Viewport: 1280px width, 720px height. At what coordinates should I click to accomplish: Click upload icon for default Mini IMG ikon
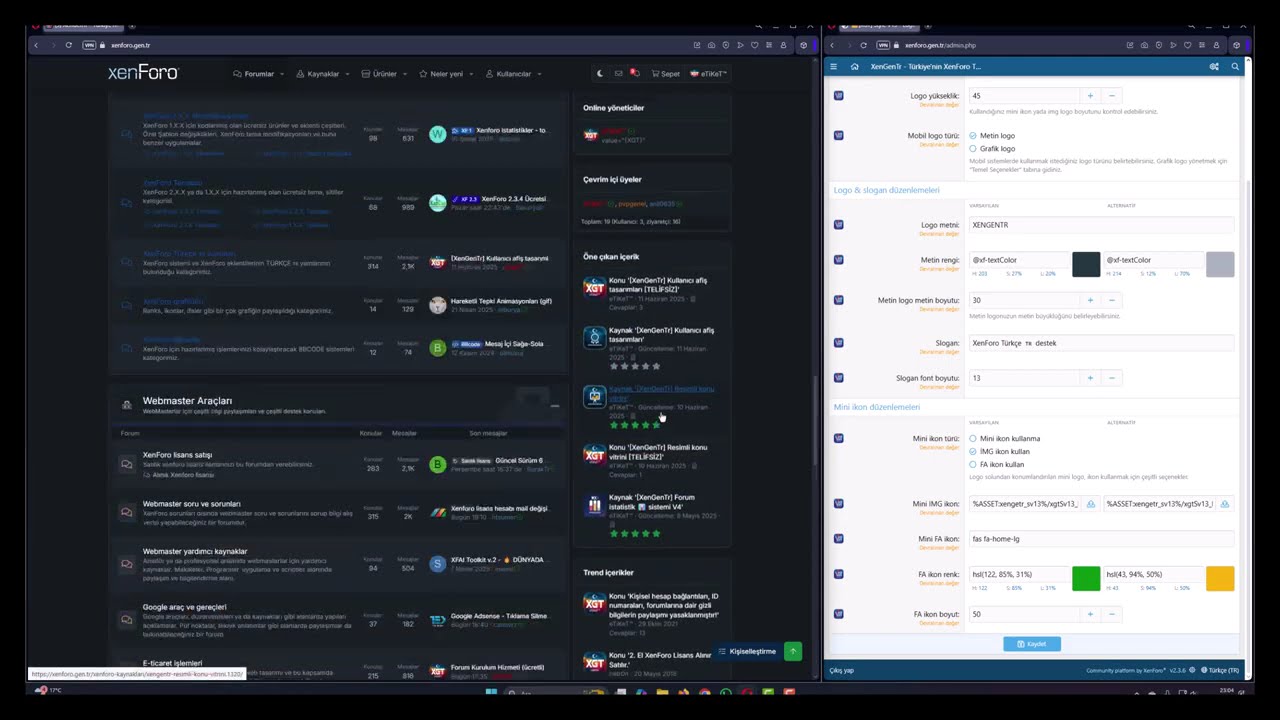point(1090,504)
